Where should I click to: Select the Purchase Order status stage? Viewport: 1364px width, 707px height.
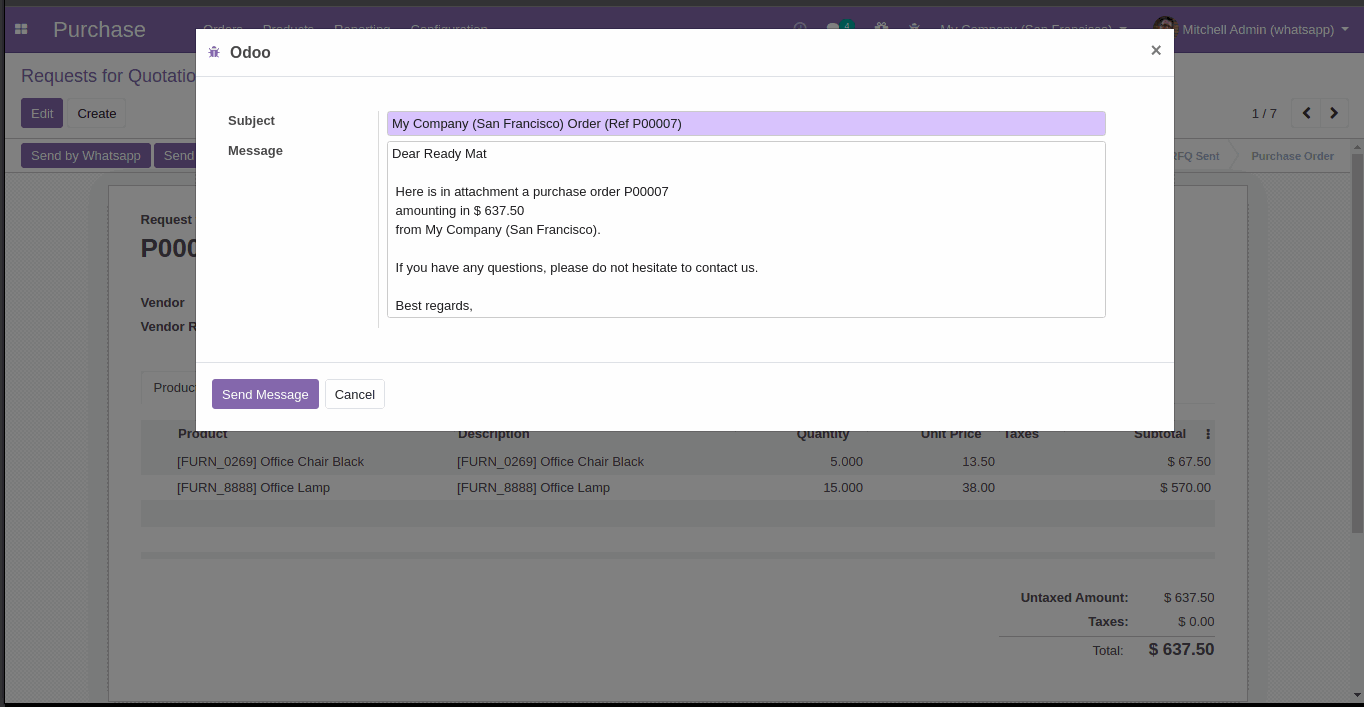[x=1292, y=156]
